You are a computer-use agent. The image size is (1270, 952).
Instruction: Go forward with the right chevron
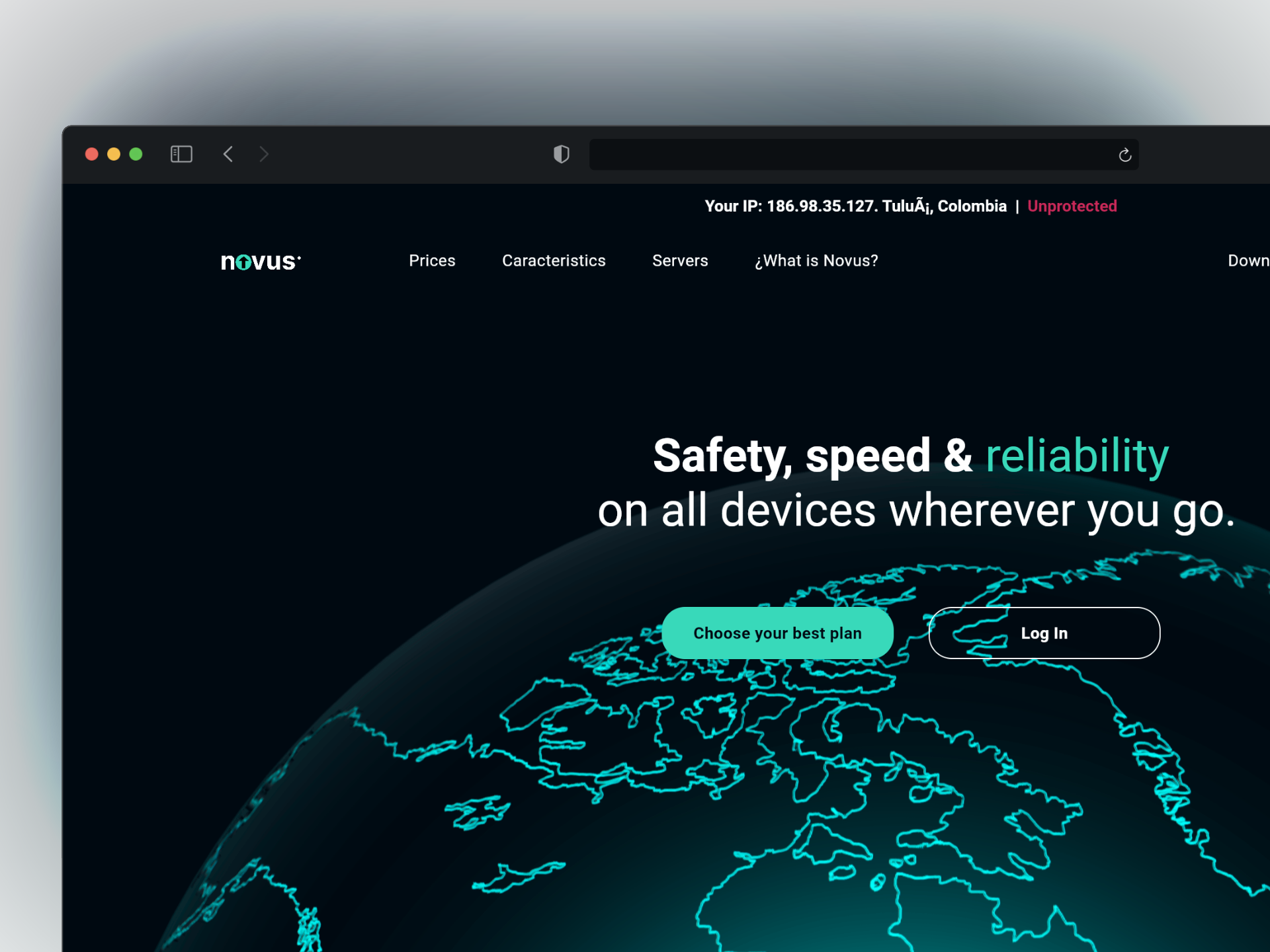pyautogui.click(x=264, y=154)
